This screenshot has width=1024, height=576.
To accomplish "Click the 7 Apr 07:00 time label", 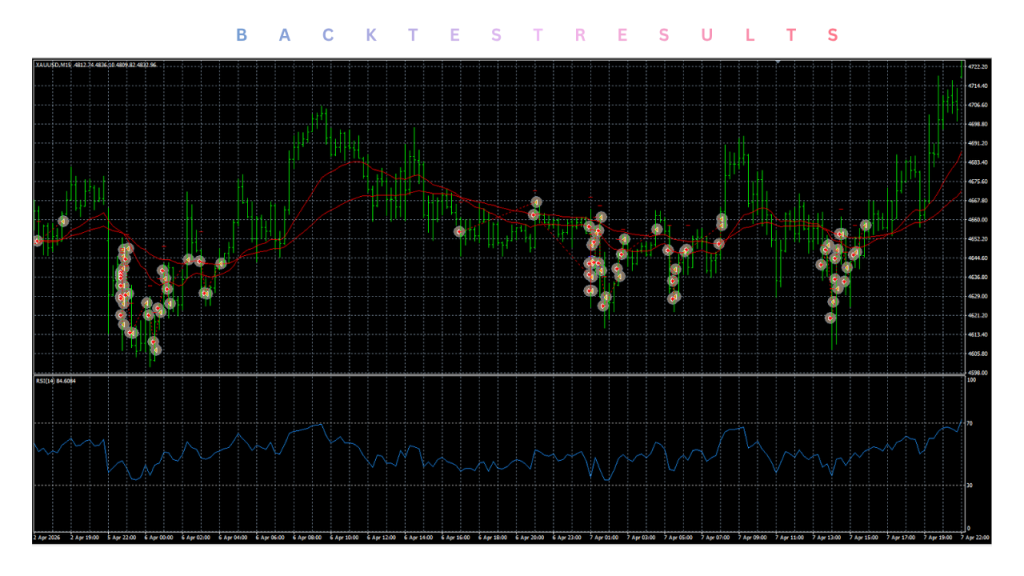I will pyautogui.click(x=716, y=537).
